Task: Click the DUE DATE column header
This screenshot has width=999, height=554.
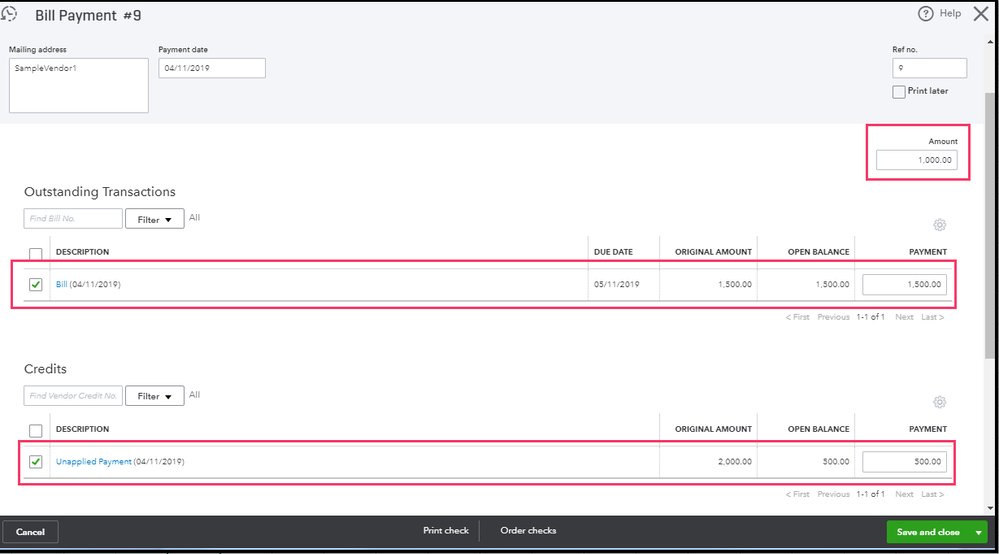Action: (613, 252)
